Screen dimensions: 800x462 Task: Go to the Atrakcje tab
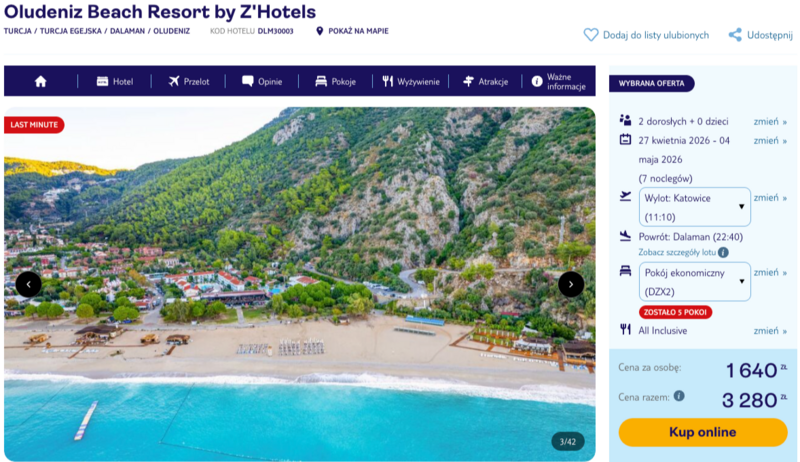tap(486, 81)
